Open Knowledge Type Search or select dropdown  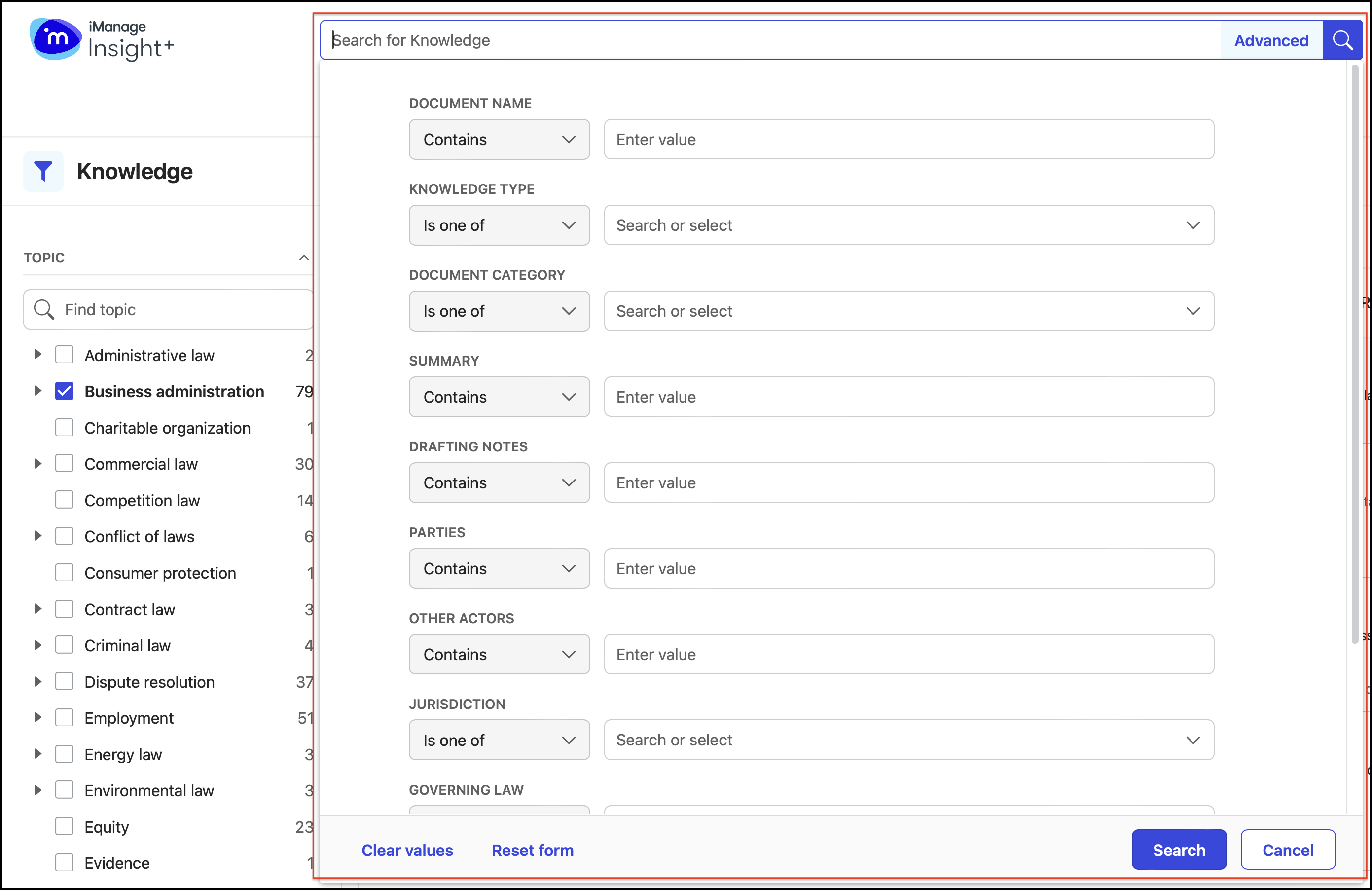[908, 225]
